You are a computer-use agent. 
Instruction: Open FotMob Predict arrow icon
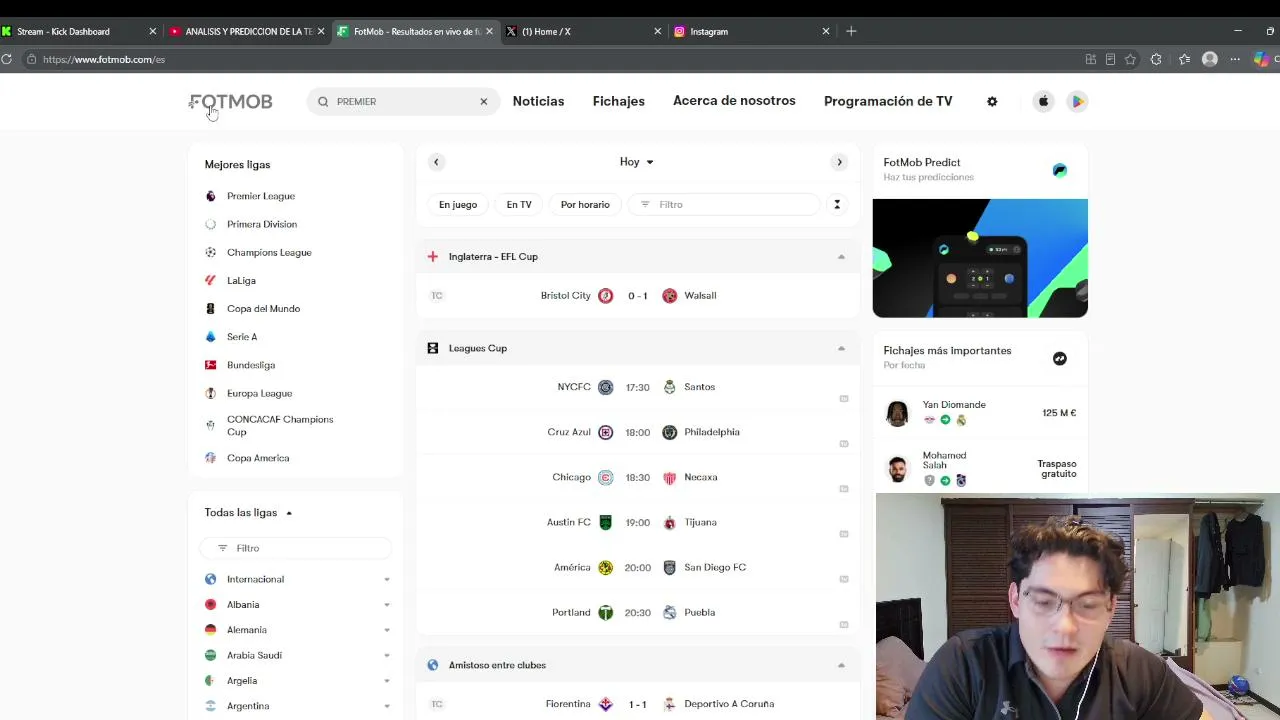point(1059,170)
